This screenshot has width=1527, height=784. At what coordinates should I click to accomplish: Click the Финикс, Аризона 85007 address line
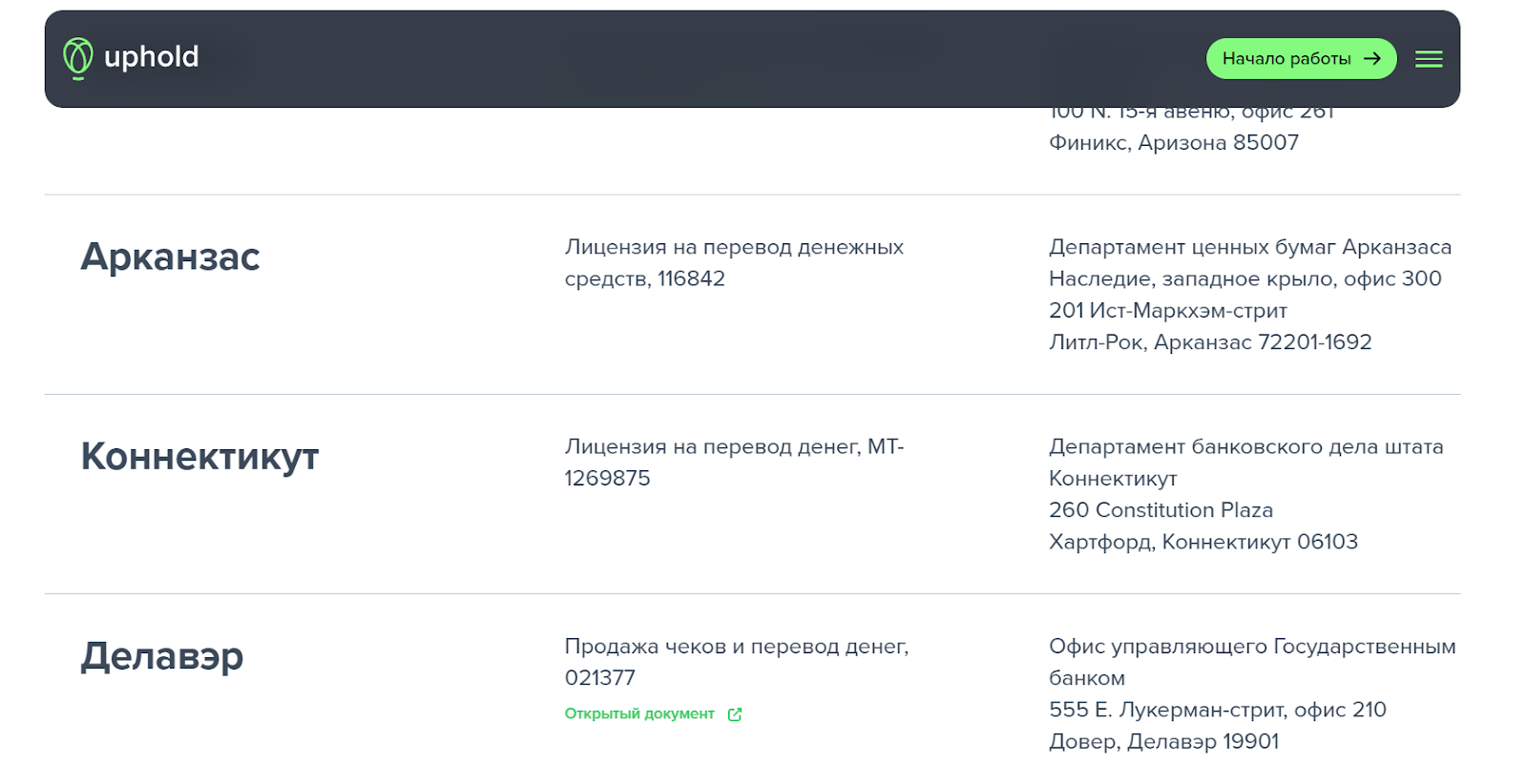click(1173, 143)
